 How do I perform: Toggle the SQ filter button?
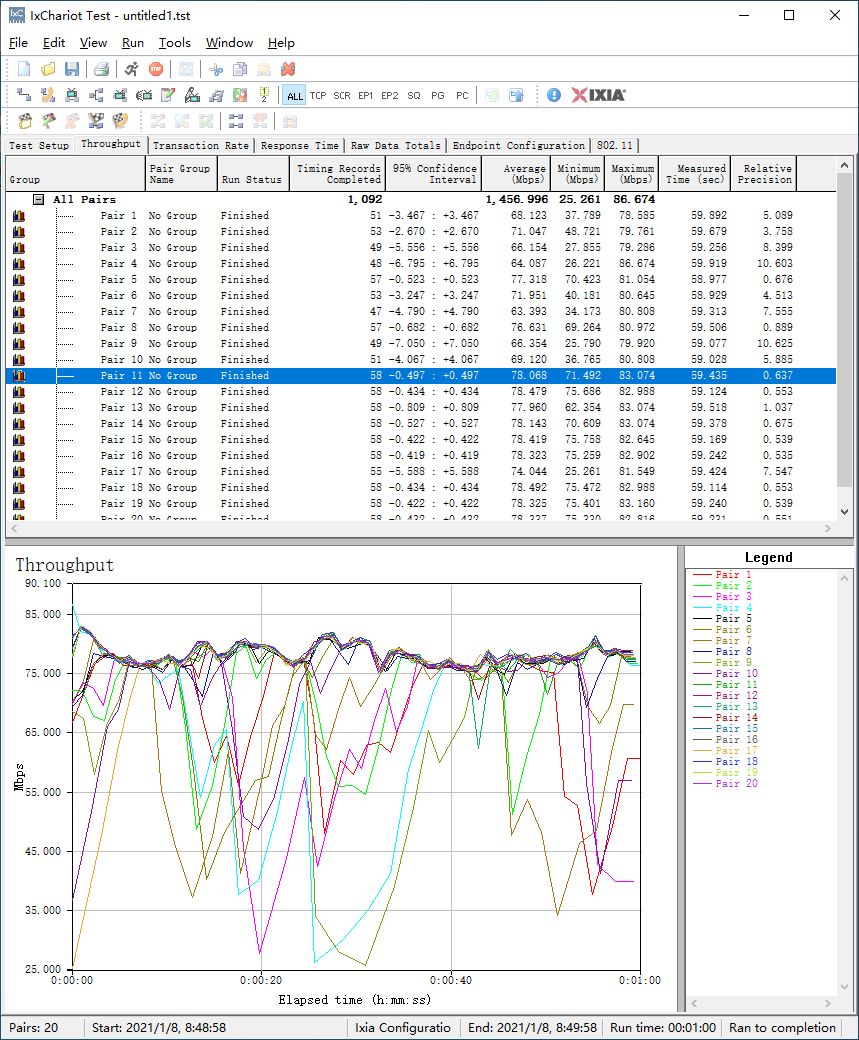[413, 96]
